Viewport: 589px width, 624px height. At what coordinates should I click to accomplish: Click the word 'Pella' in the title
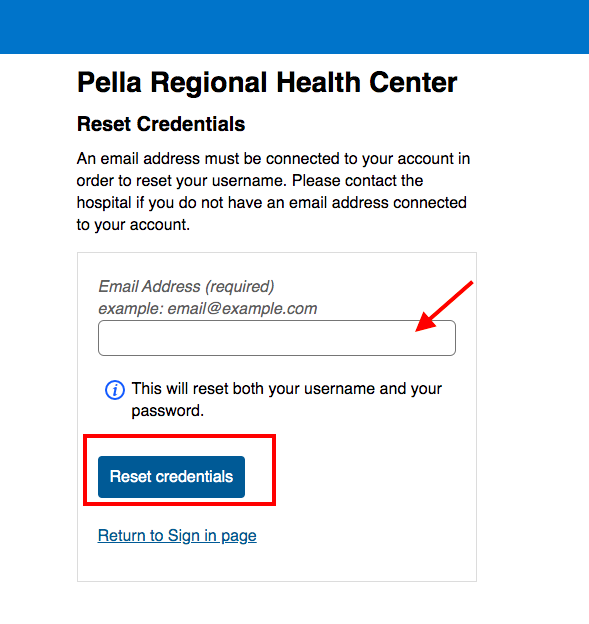tap(109, 82)
